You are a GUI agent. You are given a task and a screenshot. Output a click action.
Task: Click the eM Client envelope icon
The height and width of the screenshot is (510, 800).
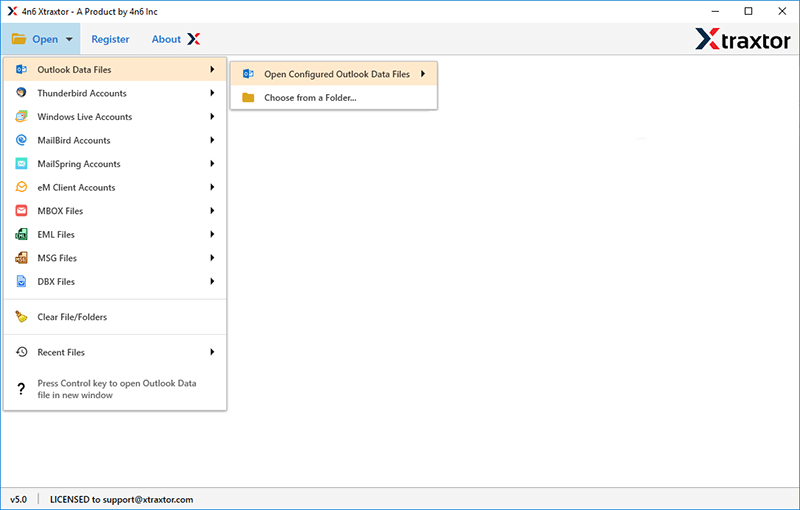click(21, 187)
